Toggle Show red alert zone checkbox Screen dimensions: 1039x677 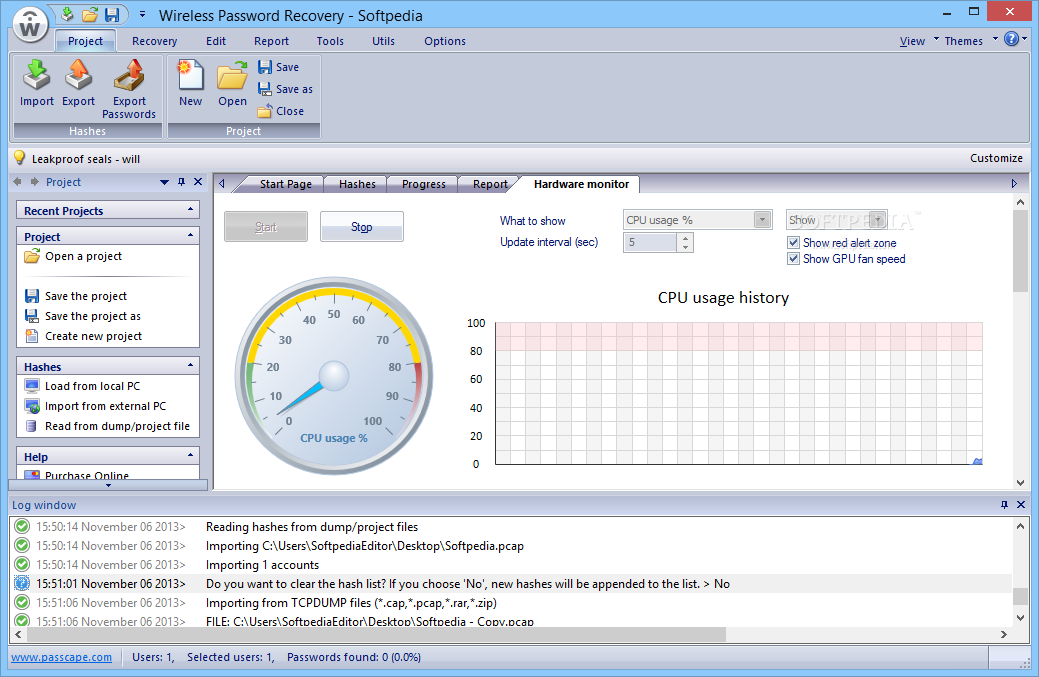coord(793,242)
